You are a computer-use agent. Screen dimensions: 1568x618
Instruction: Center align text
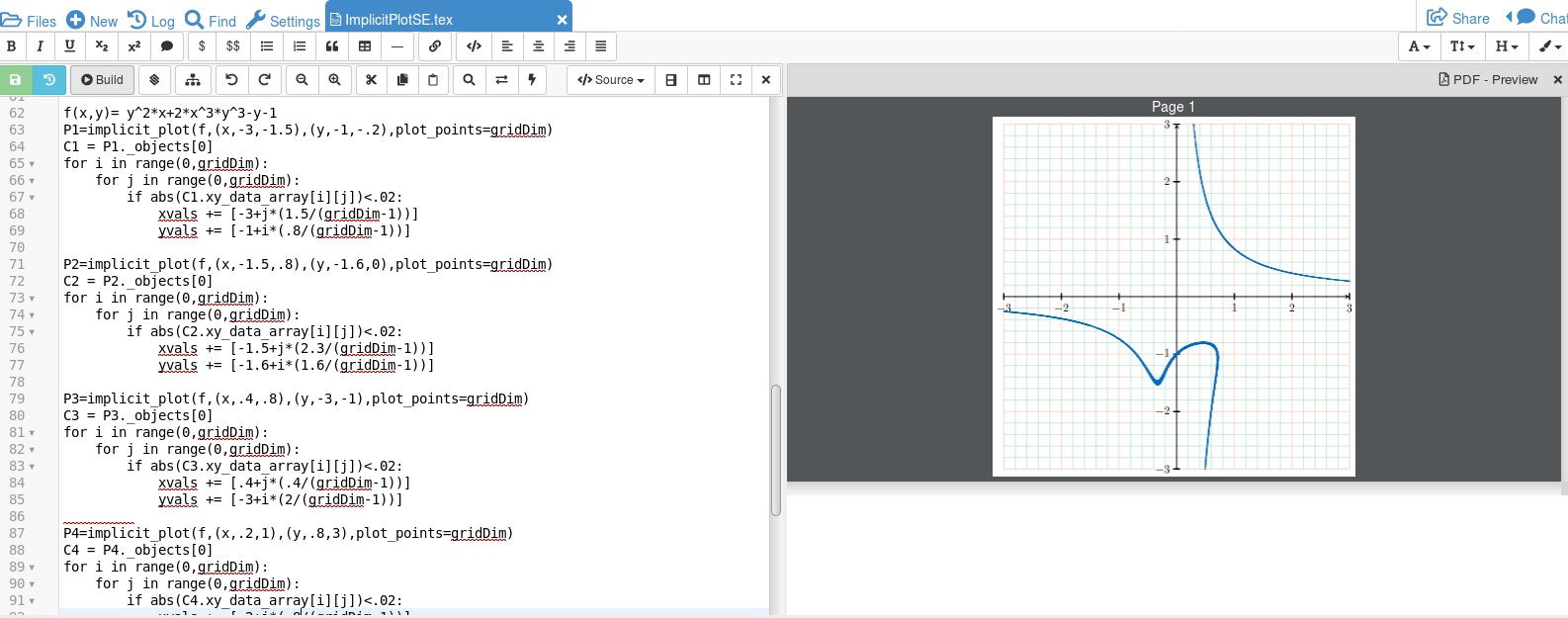[539, 45]
